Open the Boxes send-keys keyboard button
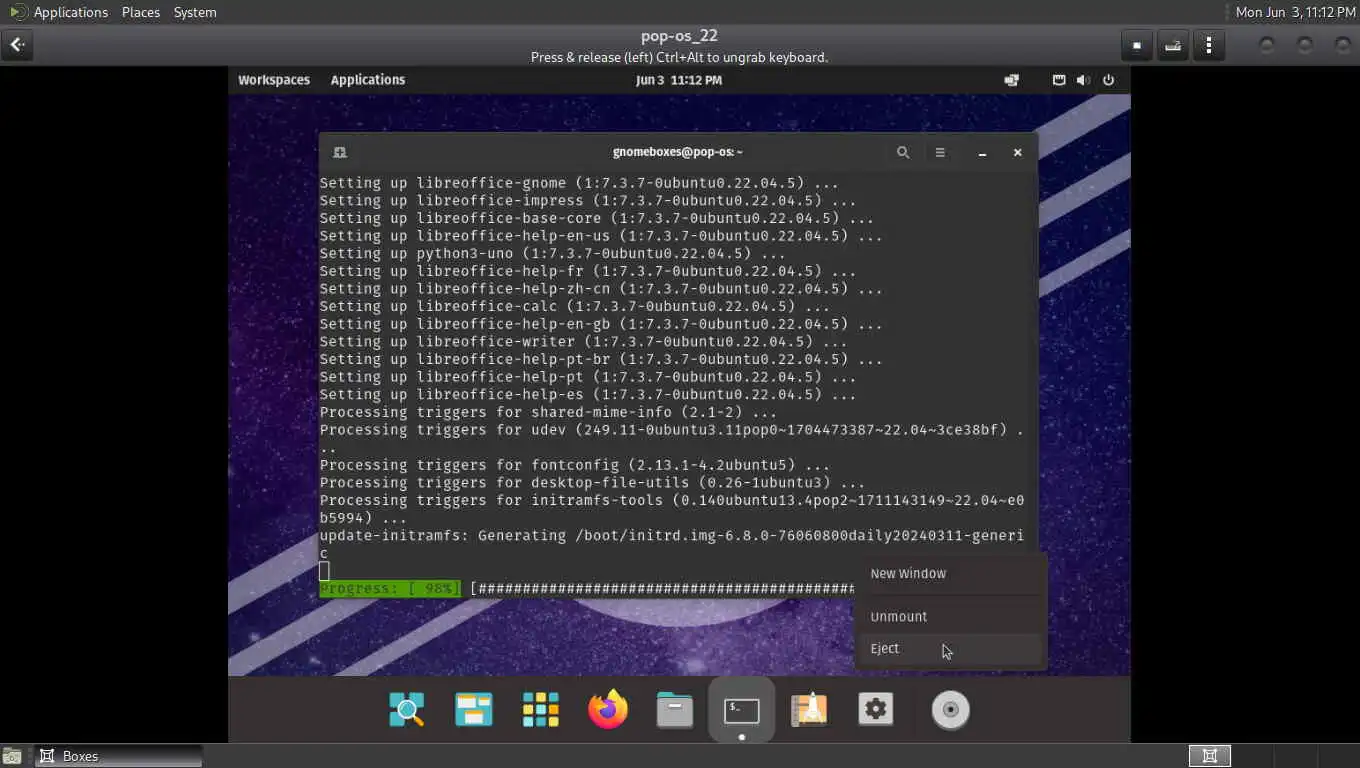Image resolution: width=1360 pixels, height=768 pixels. pos(1173,45)
